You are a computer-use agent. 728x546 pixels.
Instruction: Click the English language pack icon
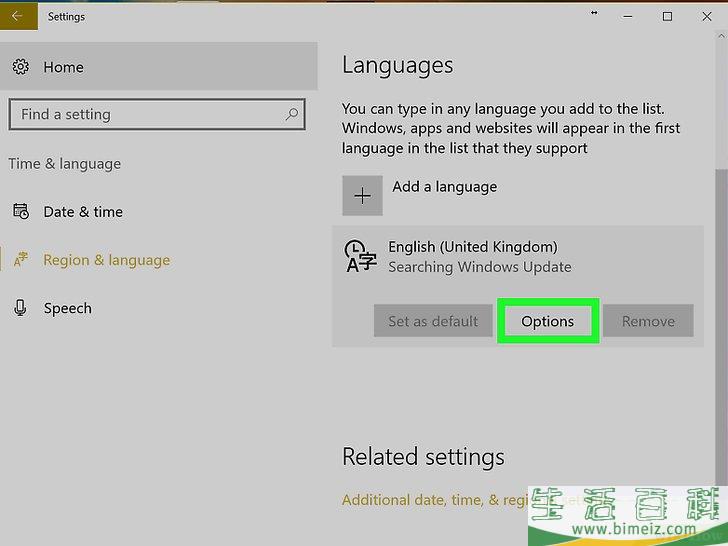360,256
